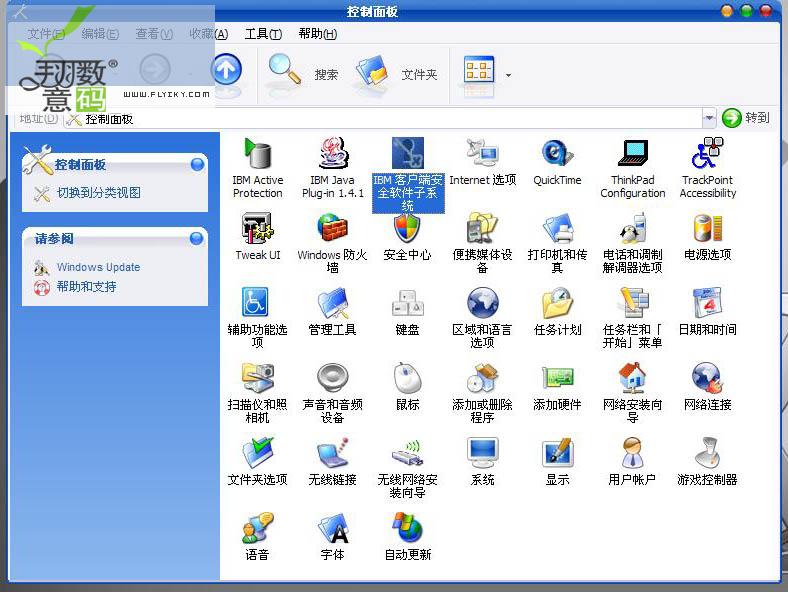Open 管理工具 icon

click(x=333, y=303)
